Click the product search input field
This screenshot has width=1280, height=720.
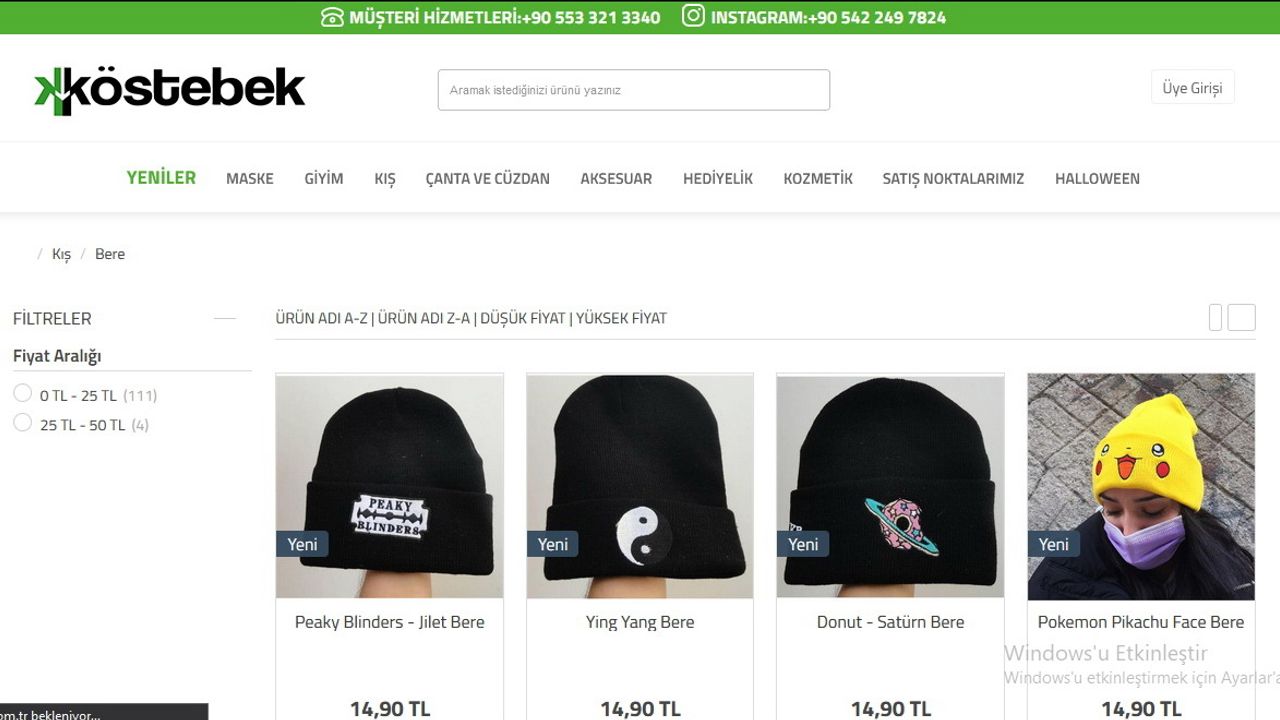click(x=634, y=90)
